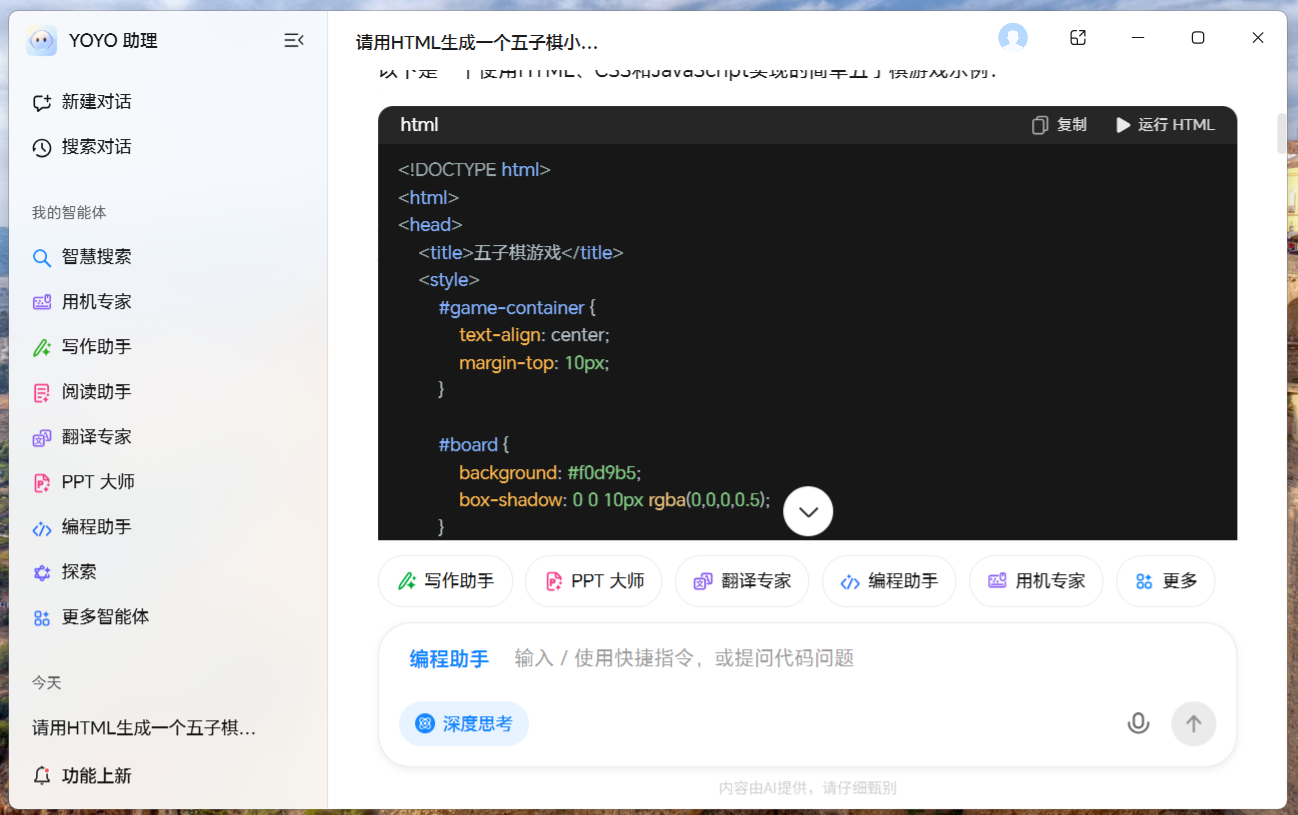Open the user profile avatar
1298x815 pixels.
click(x=1013, y=37)
